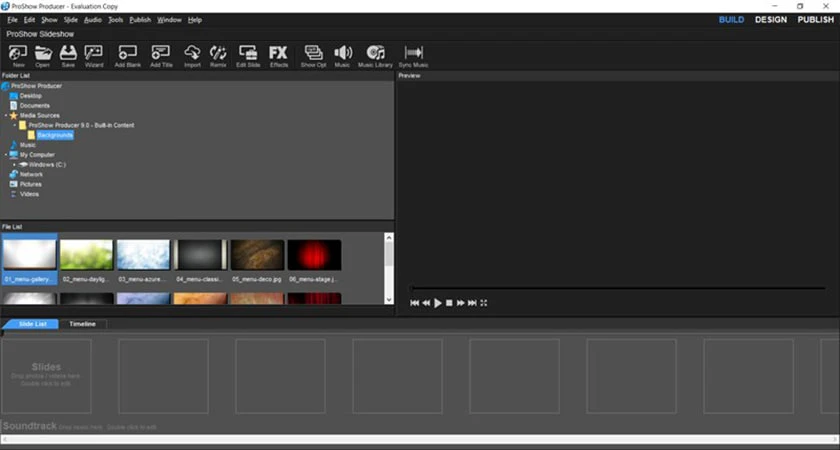This screenshot has height=450, width=840.
Task: Select 04_menu-classic thumbnail
Action: (200, 255)
